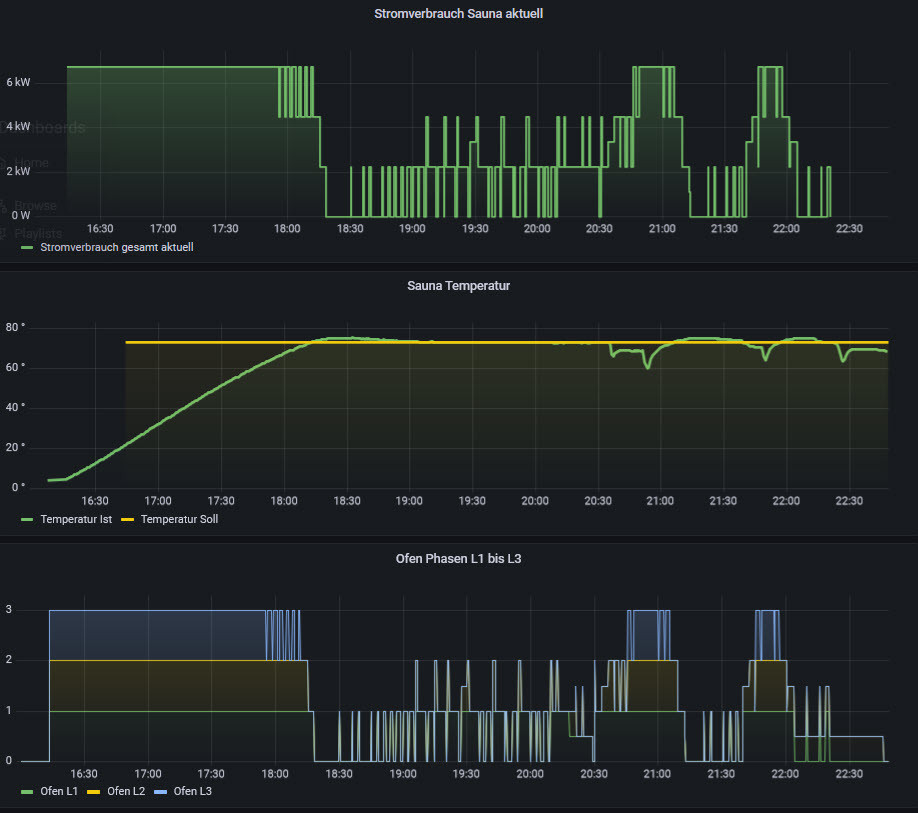Image resolution: width=918 pixels, height=813 pixels.
Task: Open the Stromverbrauch Sauna aktuell panel title
Action: pyautogui.click(x=458, y=13)
